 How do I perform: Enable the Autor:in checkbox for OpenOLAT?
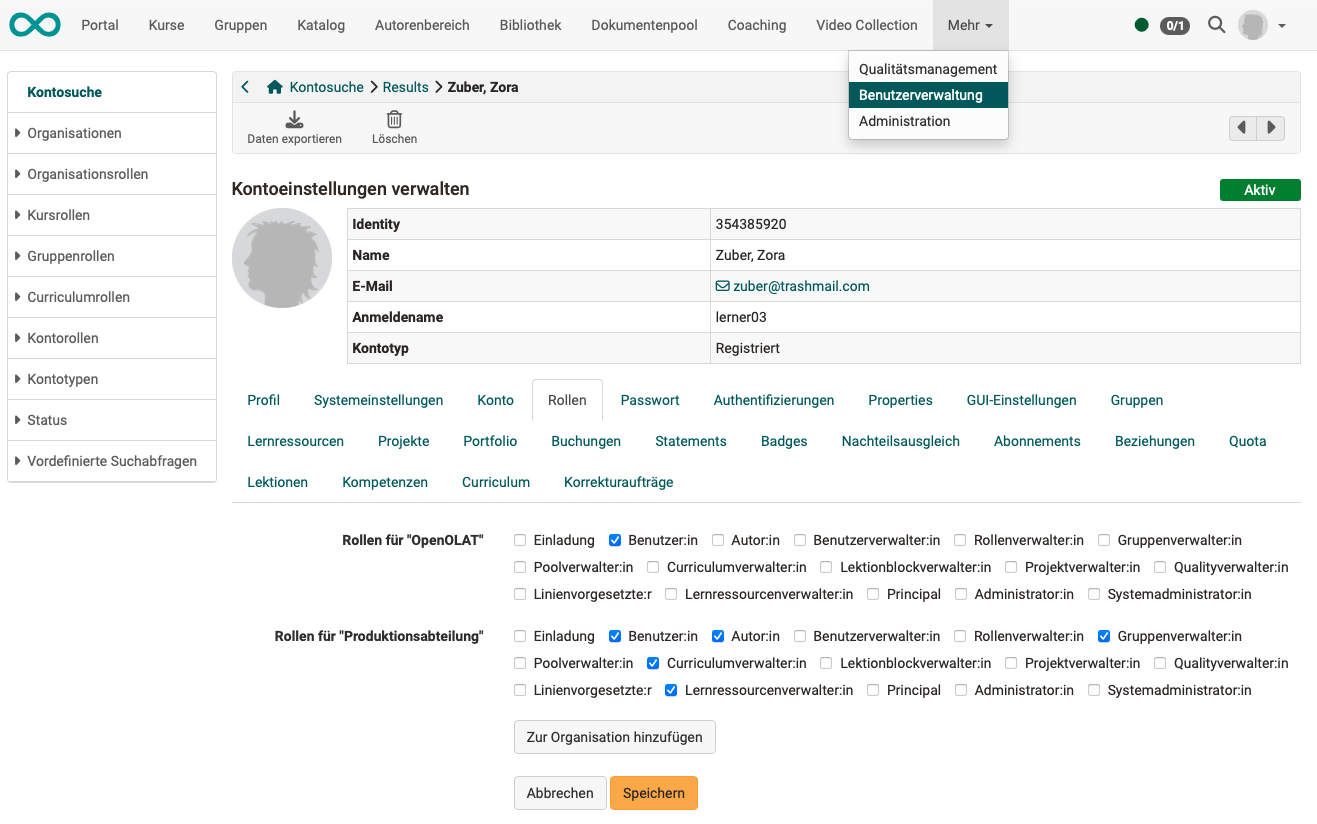click(x=718, y=540)
